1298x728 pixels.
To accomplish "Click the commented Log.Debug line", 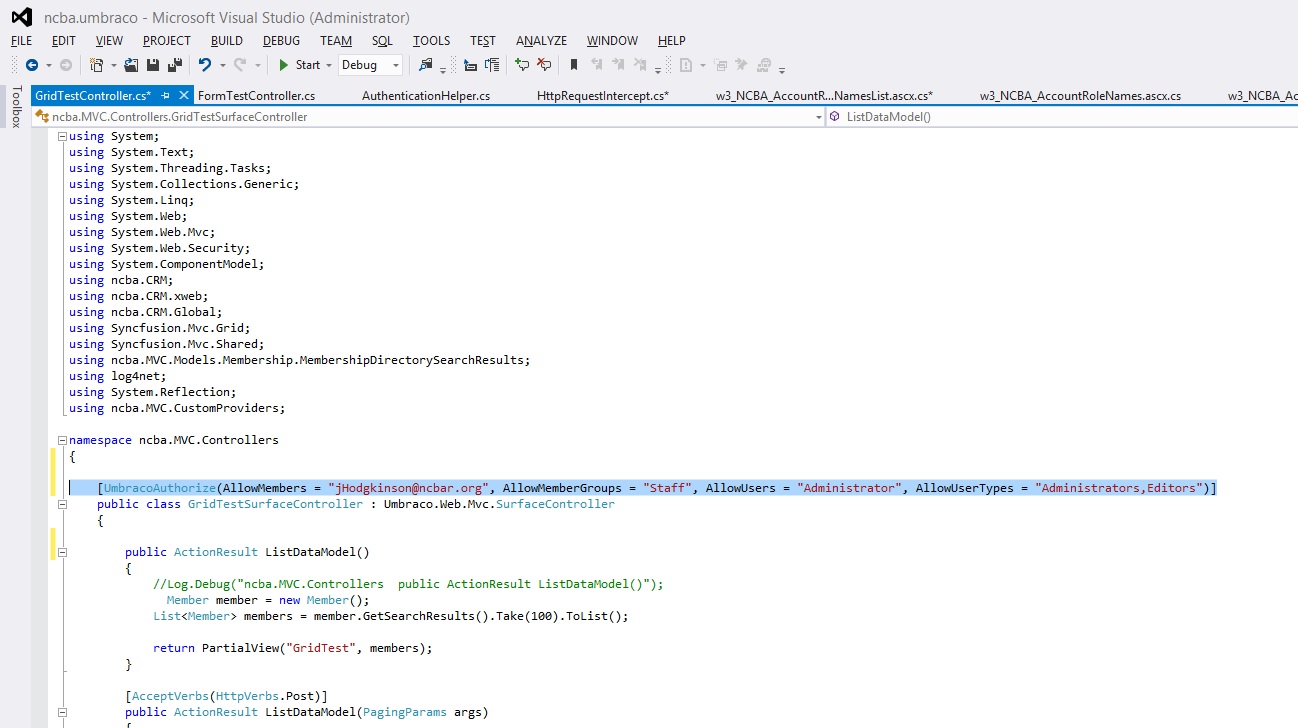I will click(408, 584).
